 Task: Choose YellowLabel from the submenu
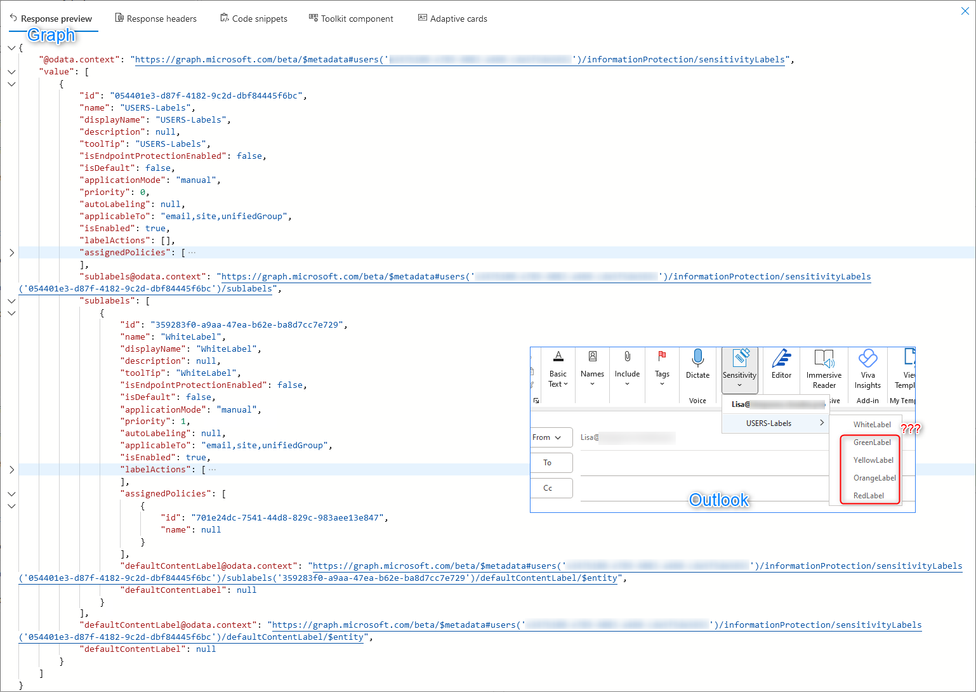pos(873,461)
